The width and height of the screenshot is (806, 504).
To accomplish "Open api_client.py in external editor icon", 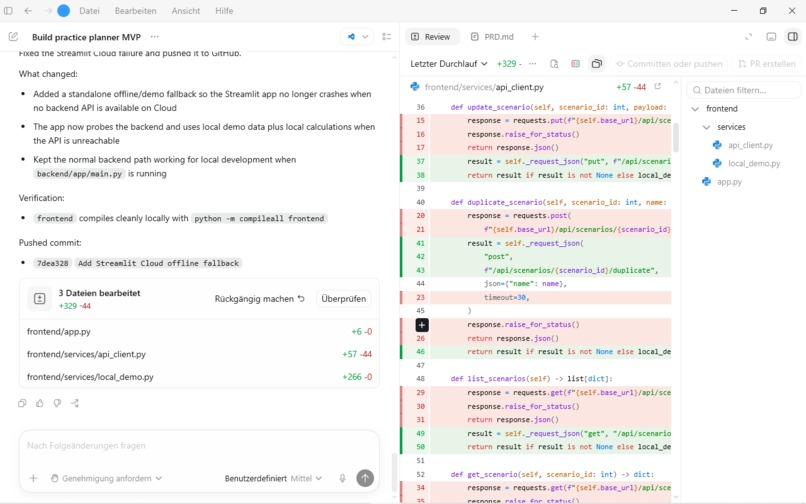I will [x=657, y=86].
